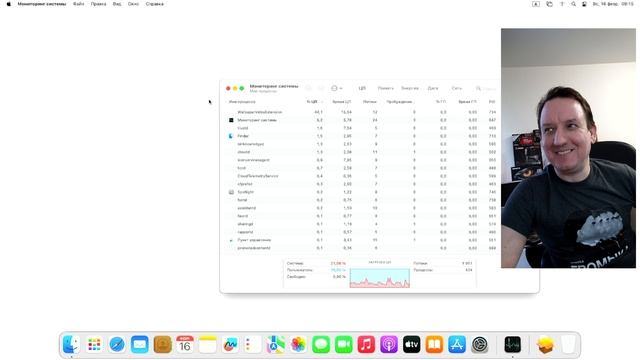640x360 pixels.
Task: Switch to the Сеть tab
Action: pos(457,88)
